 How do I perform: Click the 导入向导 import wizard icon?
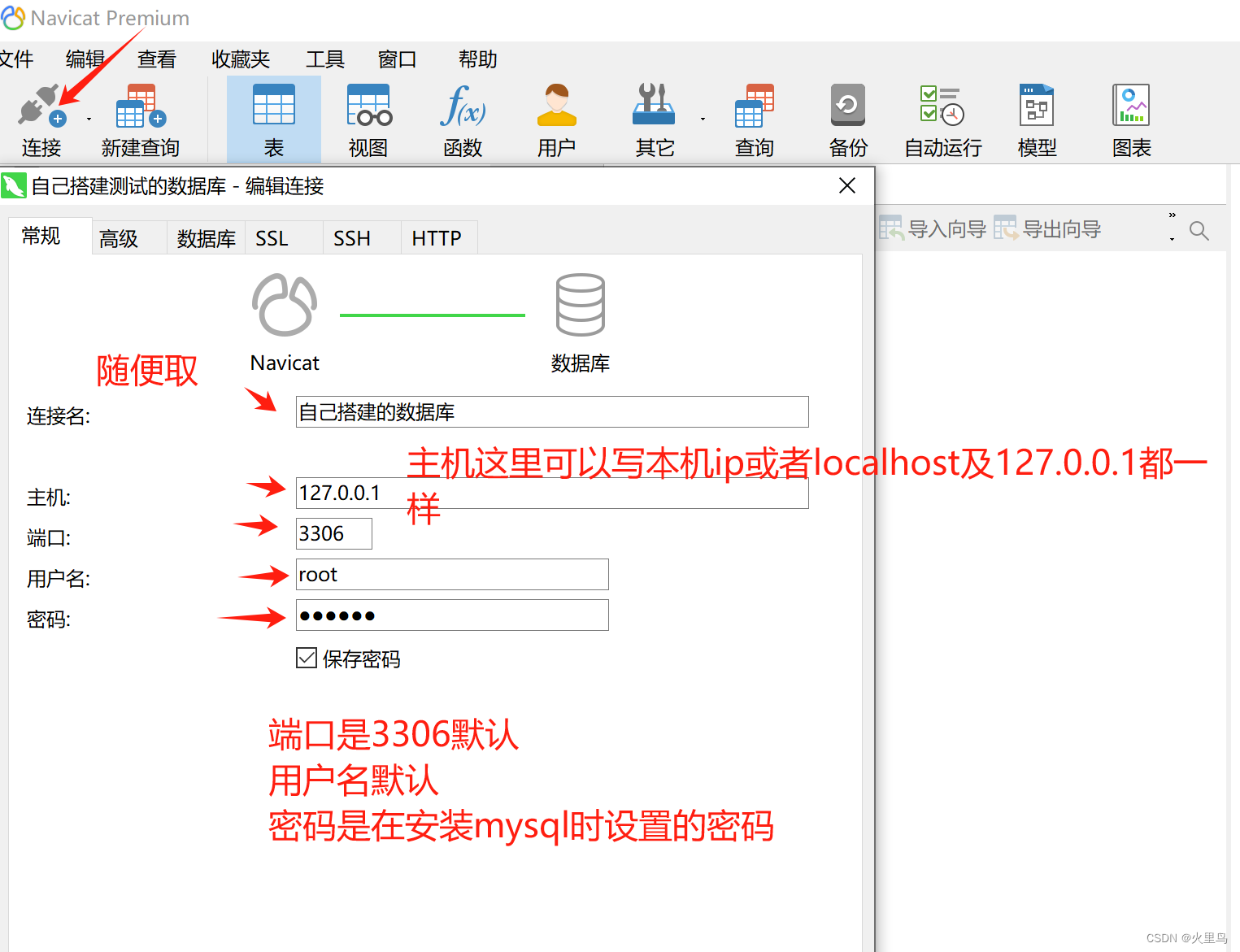coord(891,228)
